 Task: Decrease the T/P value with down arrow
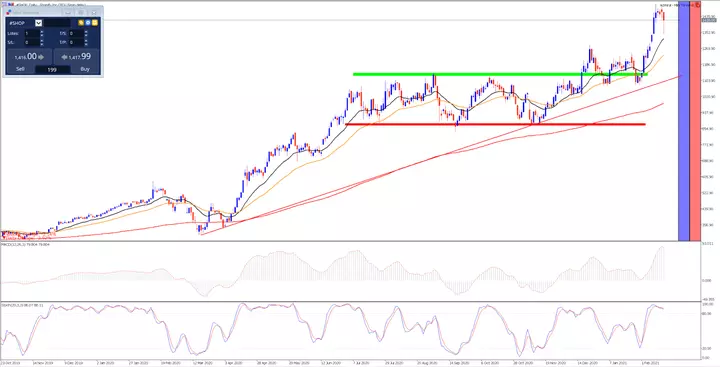tap(86, 44)
